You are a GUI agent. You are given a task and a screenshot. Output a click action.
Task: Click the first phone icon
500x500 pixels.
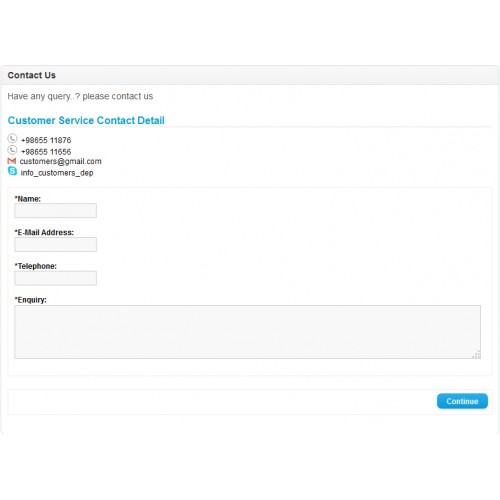point(12,138)
